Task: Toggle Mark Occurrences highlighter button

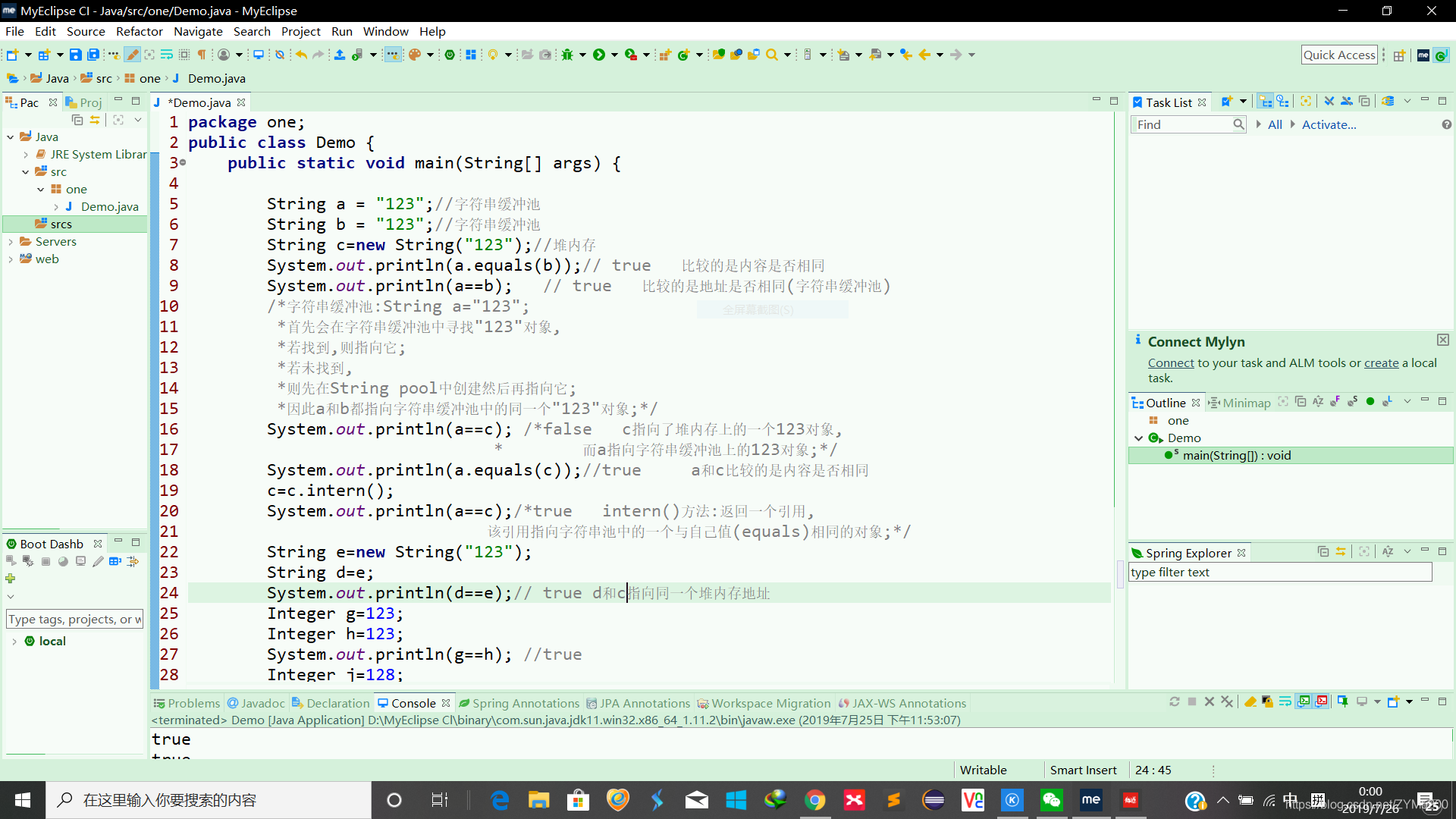Action: point(132,55)
